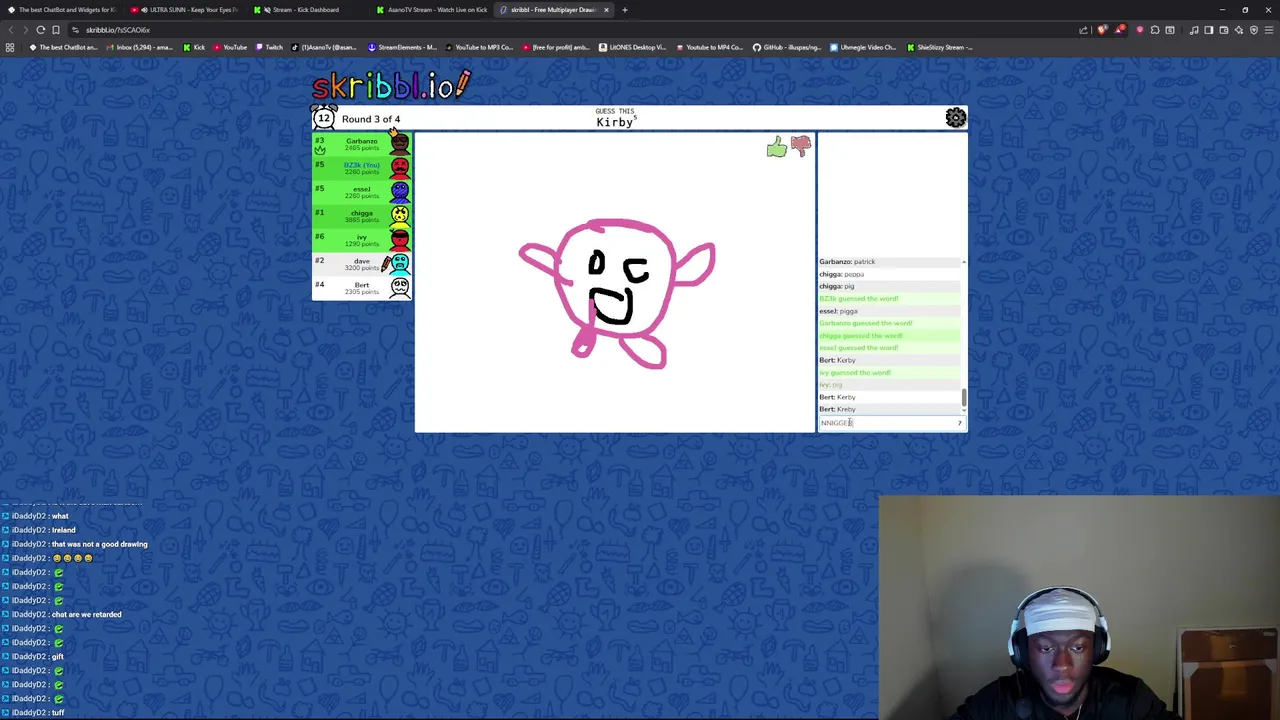Switch to ULTRA SUNN YouTube tab
1280x720 pixels.
(x=185, y=10)
